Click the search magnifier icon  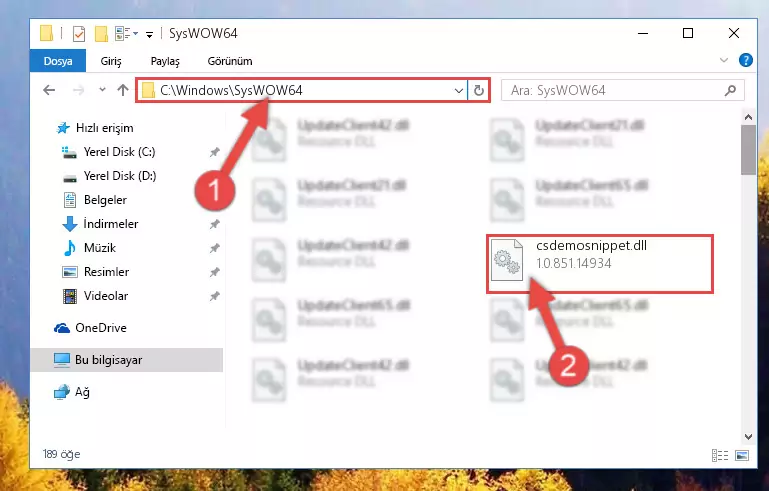click(730, 90)
